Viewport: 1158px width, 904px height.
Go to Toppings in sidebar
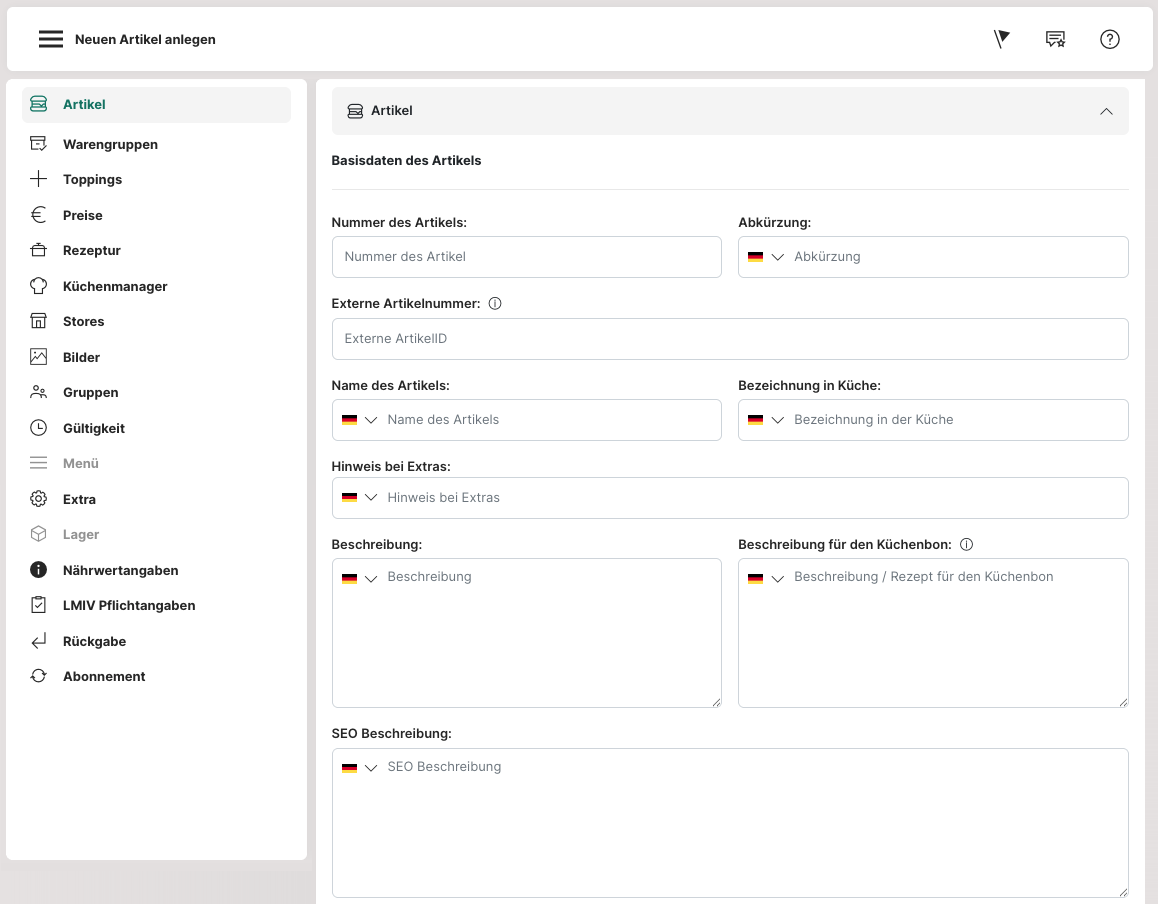point(92,180)
